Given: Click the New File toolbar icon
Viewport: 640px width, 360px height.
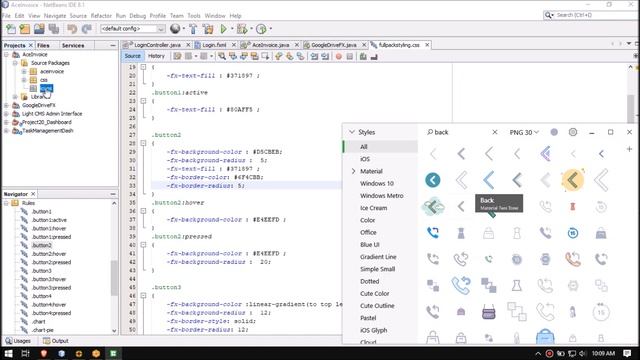Looking at the screenshot, I should 11,29.
